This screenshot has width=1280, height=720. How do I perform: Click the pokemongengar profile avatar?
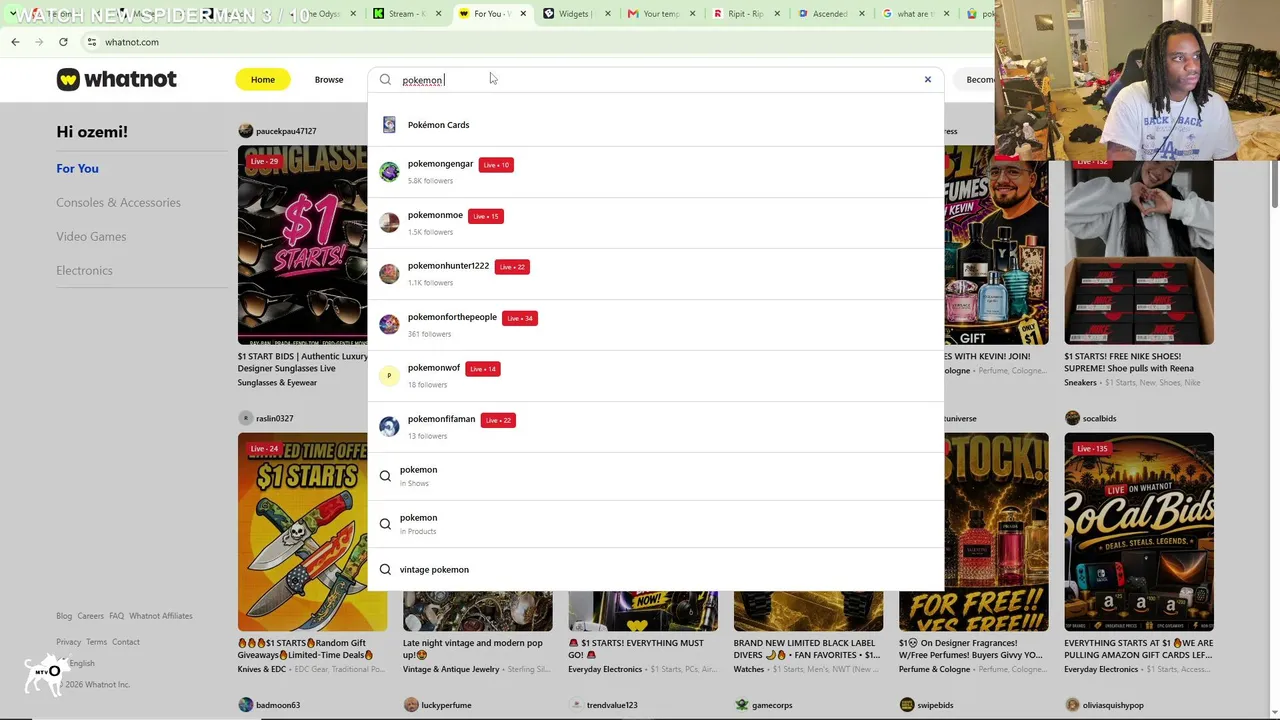coord(389,172)
